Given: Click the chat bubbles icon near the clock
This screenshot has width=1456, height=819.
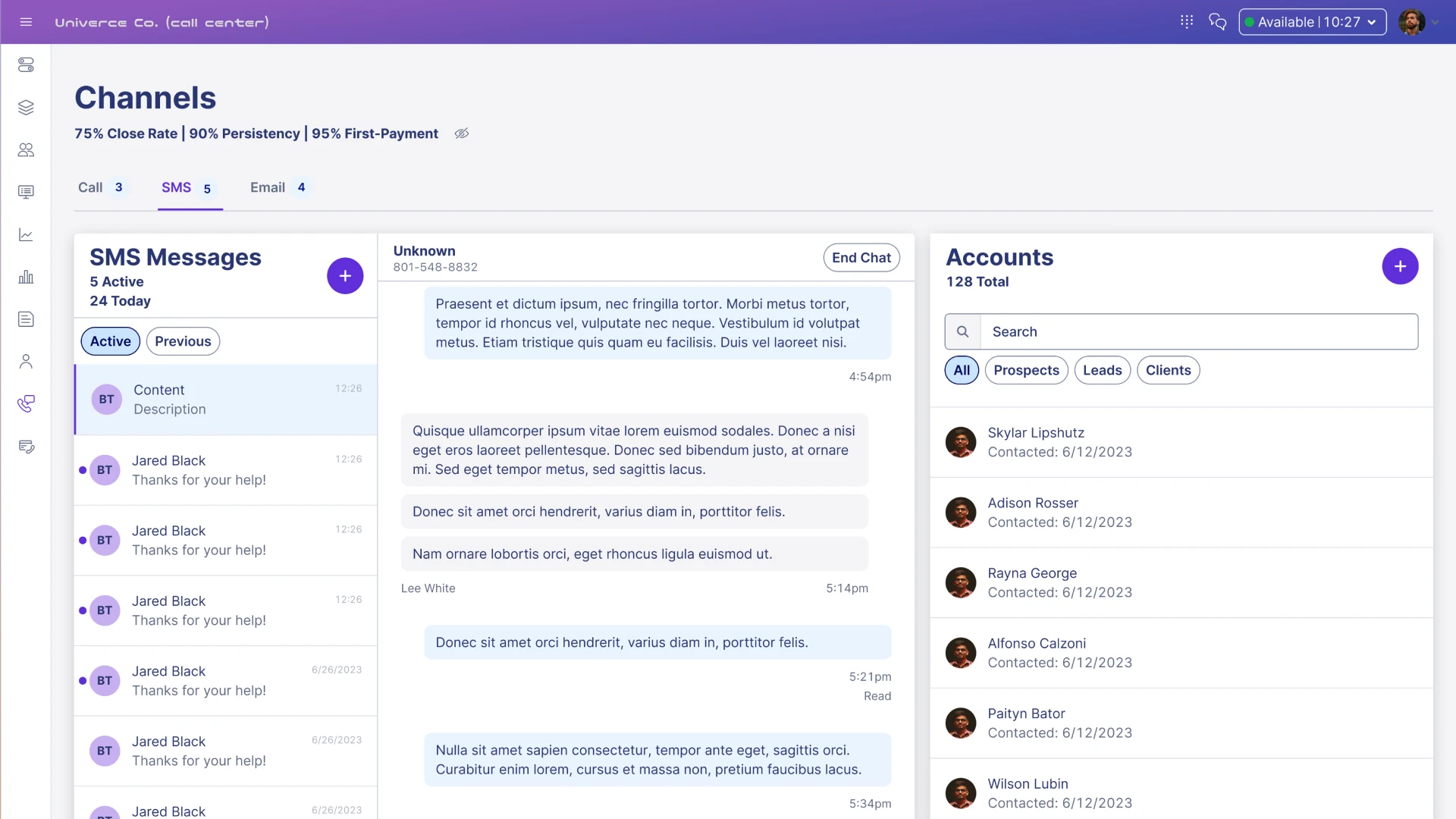Looking at the screenshot, I should tap(1217, 22).
